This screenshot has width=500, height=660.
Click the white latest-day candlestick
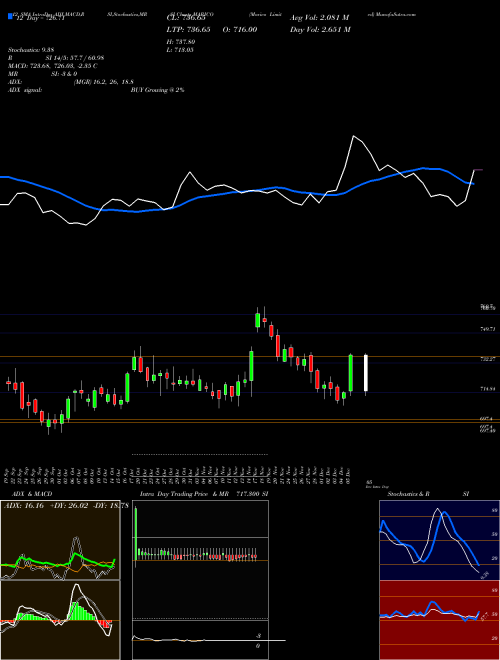coord(366,373)
